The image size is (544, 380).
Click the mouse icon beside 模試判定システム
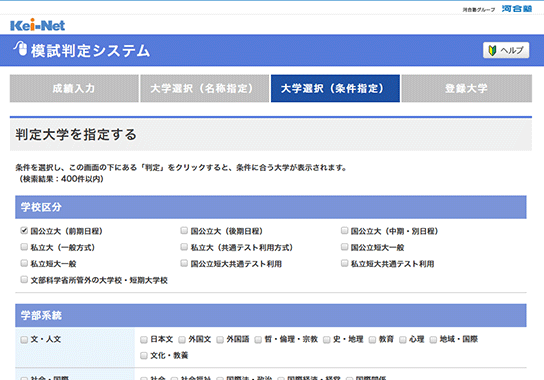pyautogui.click(x=21, y=49)
